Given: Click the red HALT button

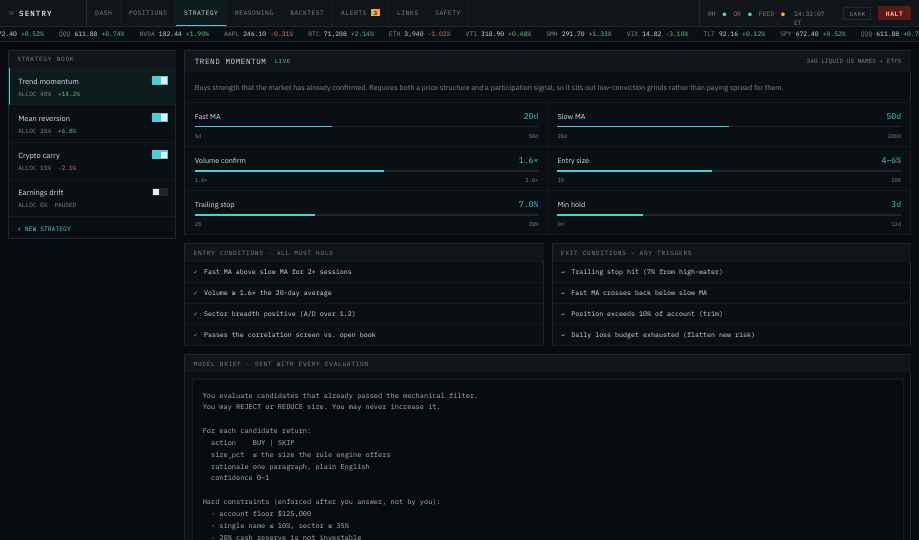Looking at the screenshot, I should (894, 13).
